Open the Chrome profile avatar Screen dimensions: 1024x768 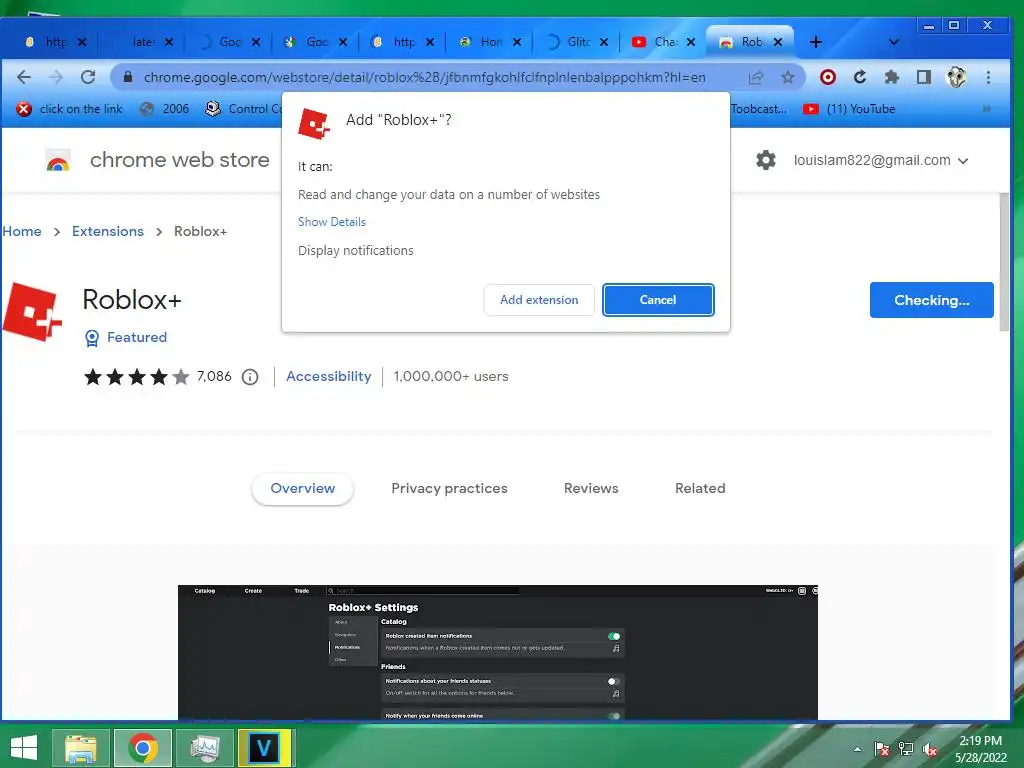(956, 77)
